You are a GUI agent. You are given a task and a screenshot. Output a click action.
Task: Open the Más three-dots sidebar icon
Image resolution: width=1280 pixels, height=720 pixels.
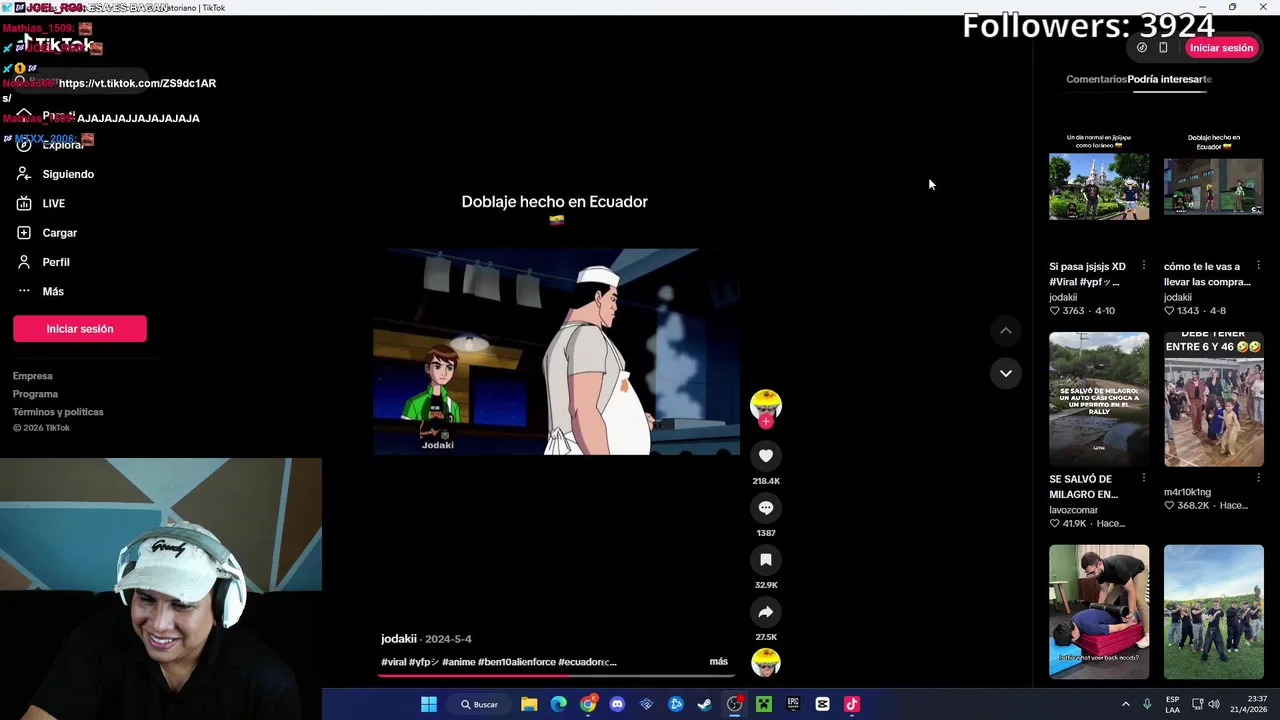click(x=24, y=291)
